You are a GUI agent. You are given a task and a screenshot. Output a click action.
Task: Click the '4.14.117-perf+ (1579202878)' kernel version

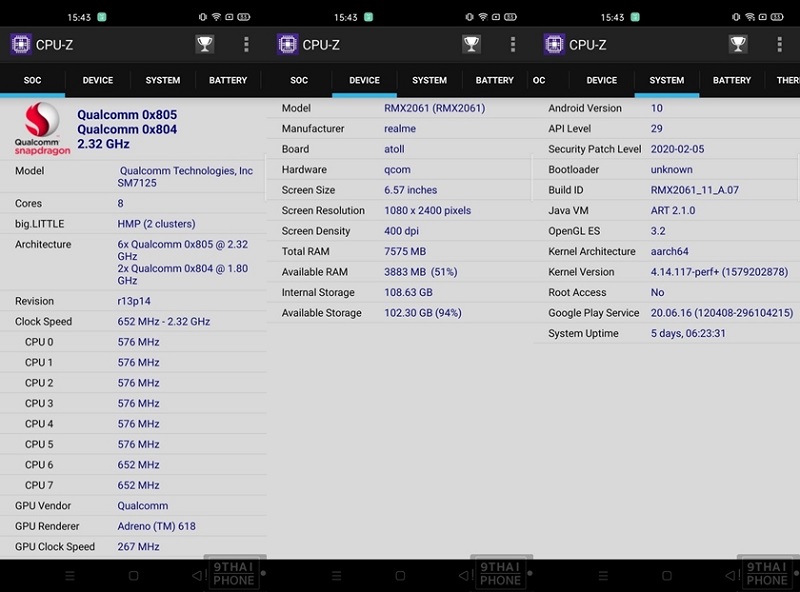(x=719, y=272)
